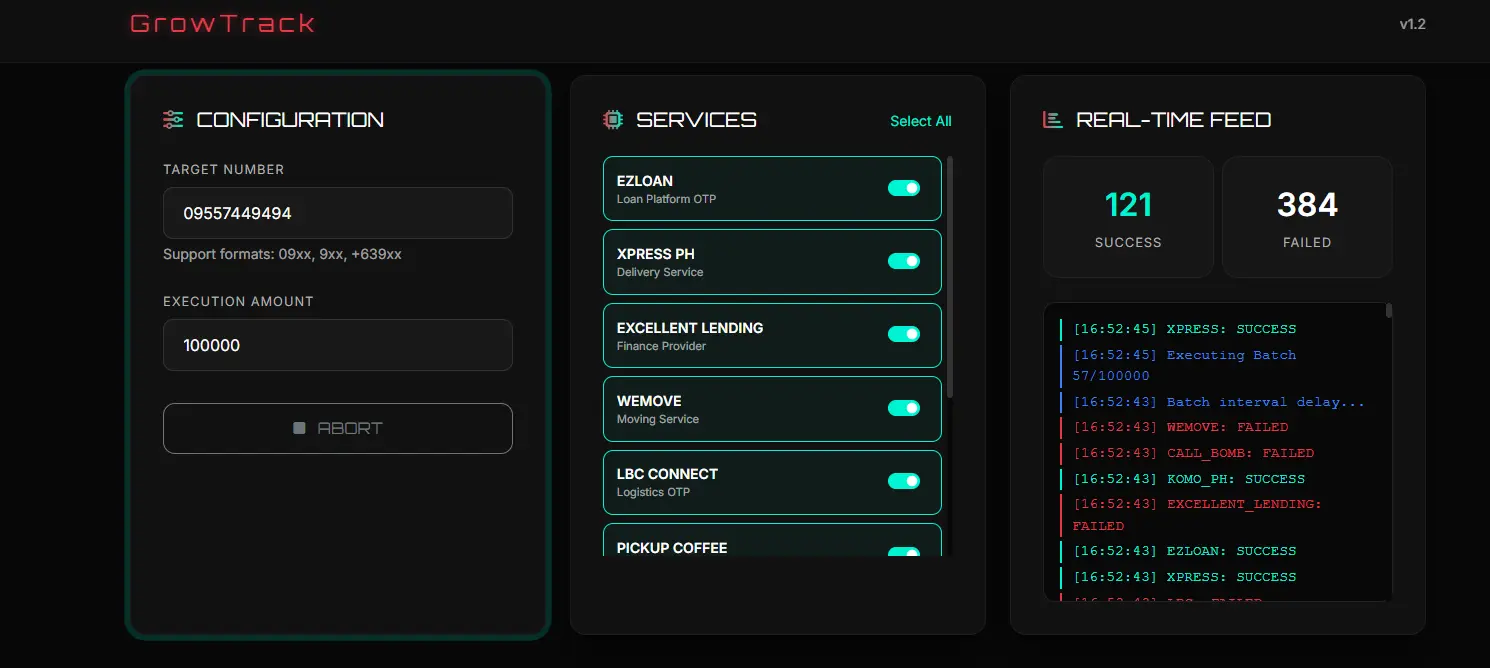Click the 'Loan Platform OTP' subtitle

click(x=666, y=199)
